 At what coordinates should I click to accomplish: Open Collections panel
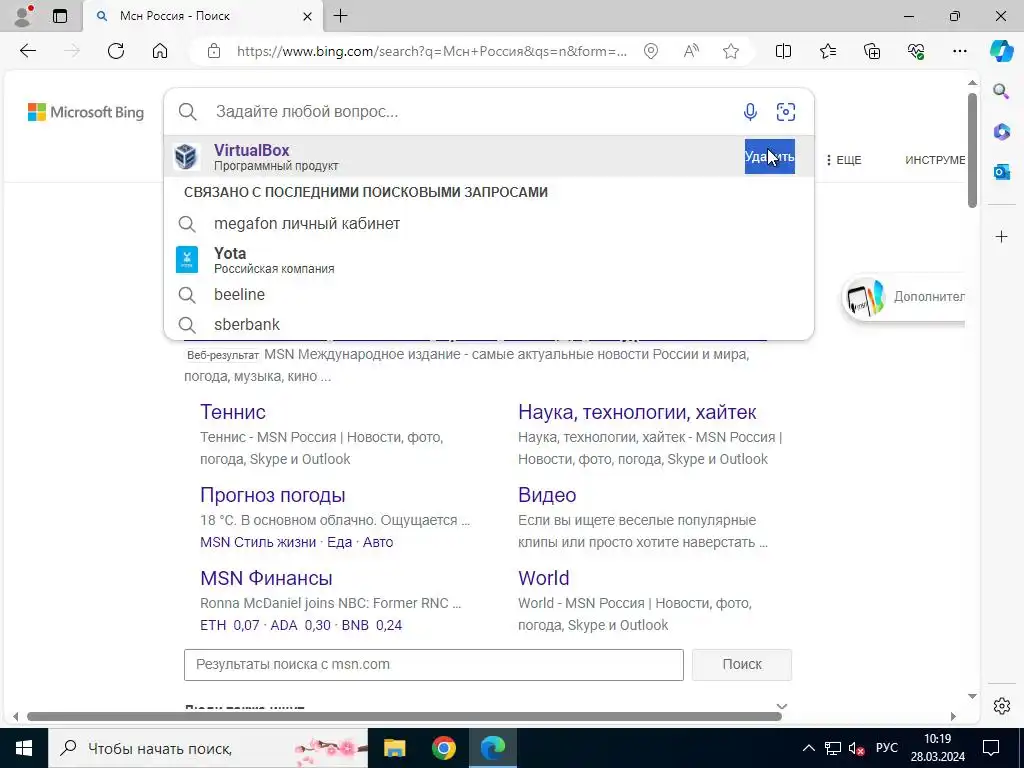pyautogui.click(x=872, y=51)
